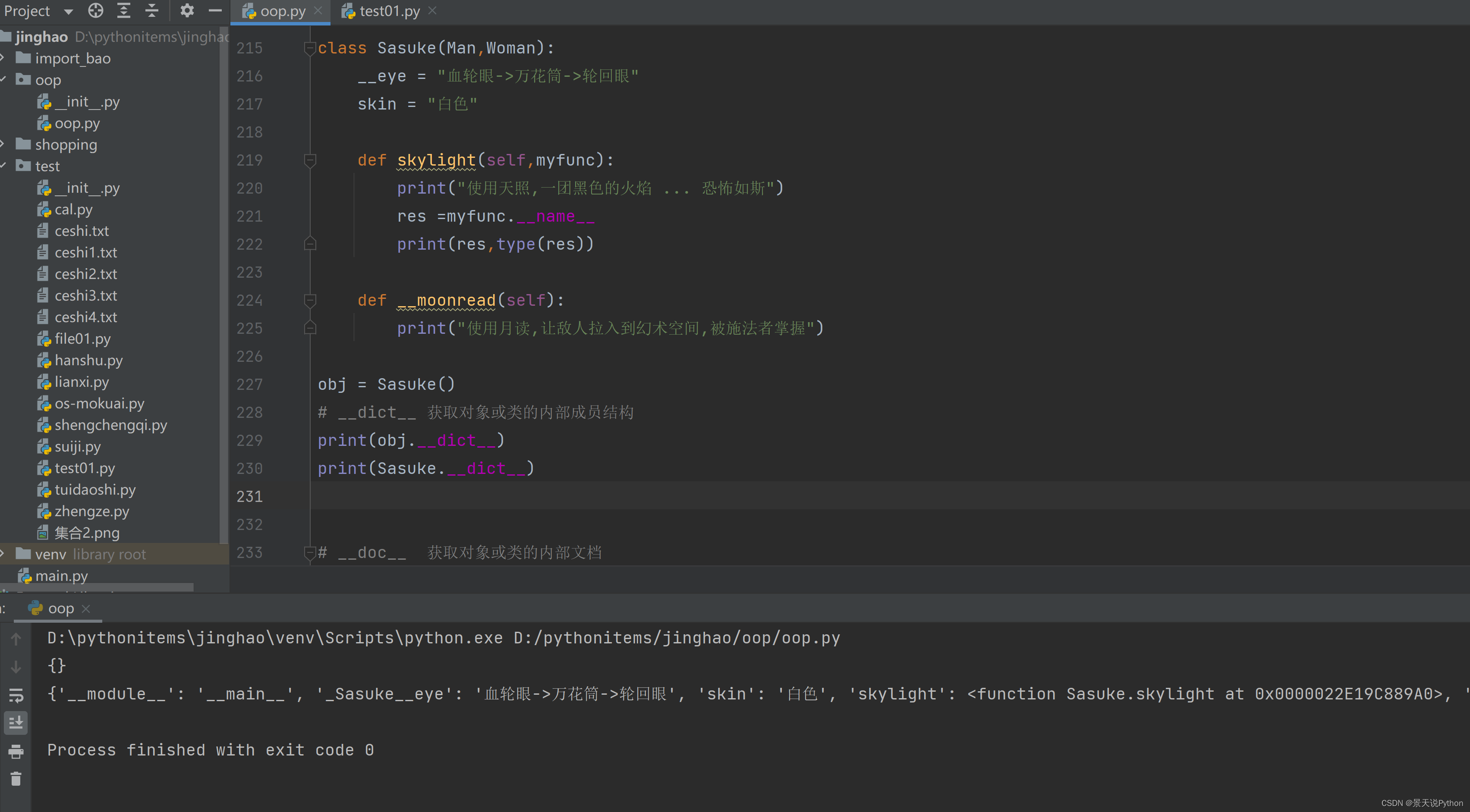Fold the __moonread method at line 224
Screen dimensions: 1470x812
310,301
